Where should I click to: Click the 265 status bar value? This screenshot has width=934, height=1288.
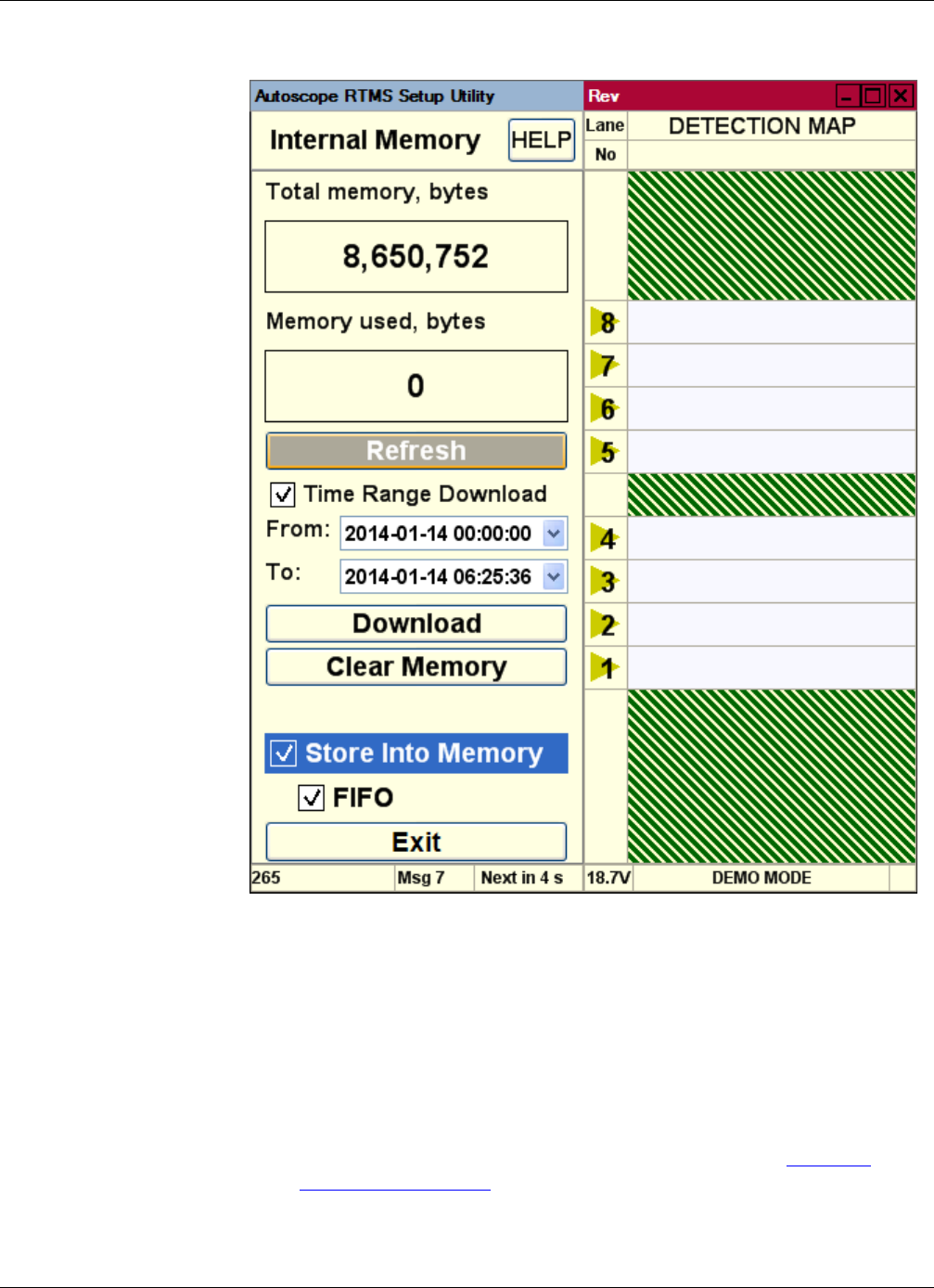tap(266, 878)
